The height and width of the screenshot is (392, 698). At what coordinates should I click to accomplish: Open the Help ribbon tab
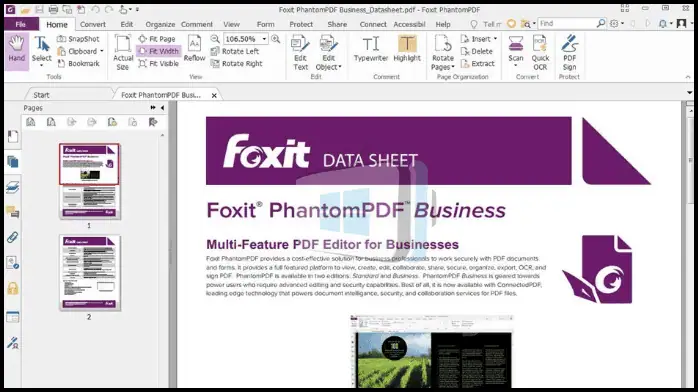point(443,24)
